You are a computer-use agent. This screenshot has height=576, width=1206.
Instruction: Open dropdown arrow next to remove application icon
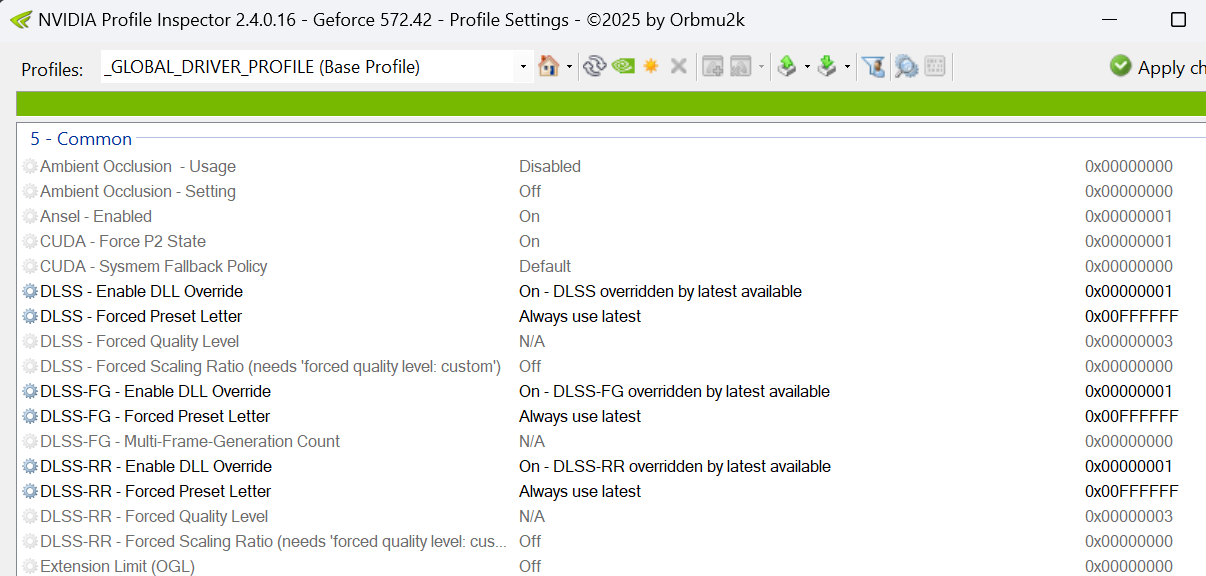pos(761,67)
